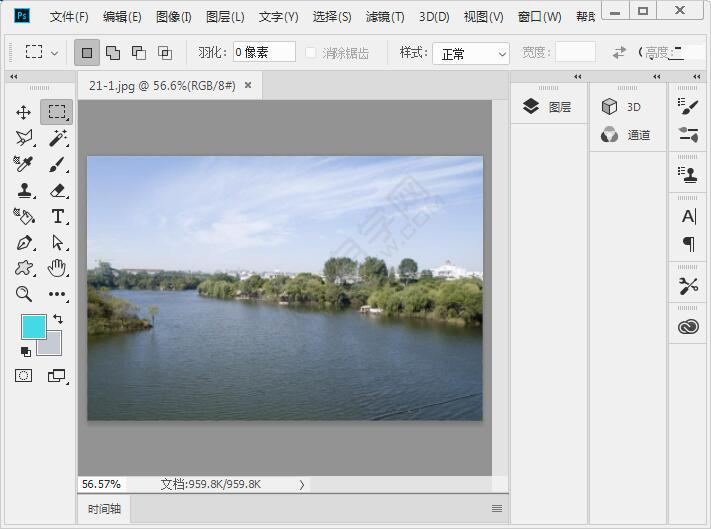Collapse the rightmost icon panel column
This screenshot has height=529, width=711.
click(697, 77)
